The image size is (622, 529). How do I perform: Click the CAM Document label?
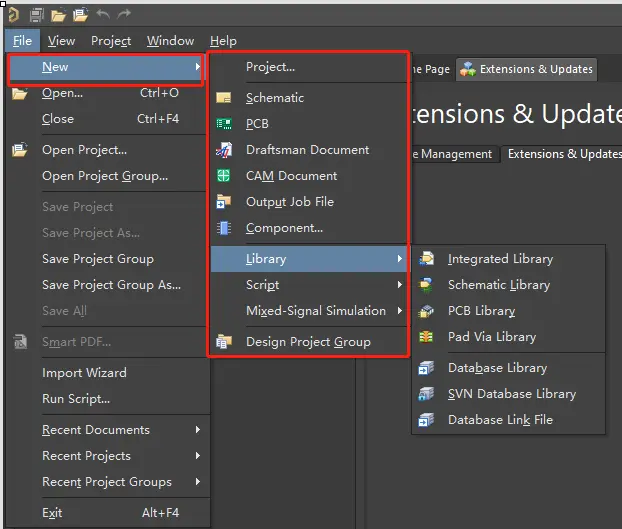(x=291, y=176)
